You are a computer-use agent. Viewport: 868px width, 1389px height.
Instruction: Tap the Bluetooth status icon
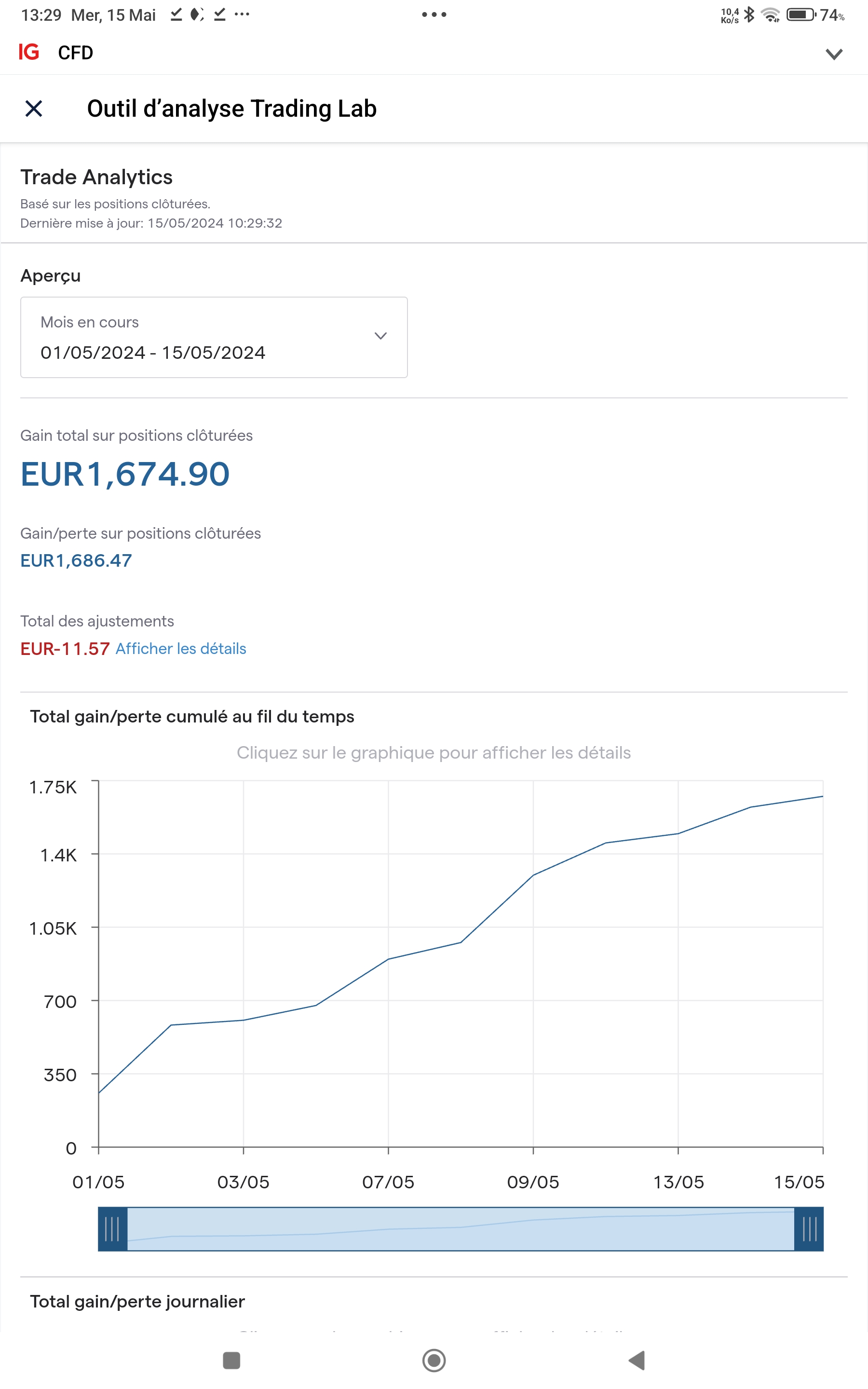pyautogui.click(x=749, y=14)
